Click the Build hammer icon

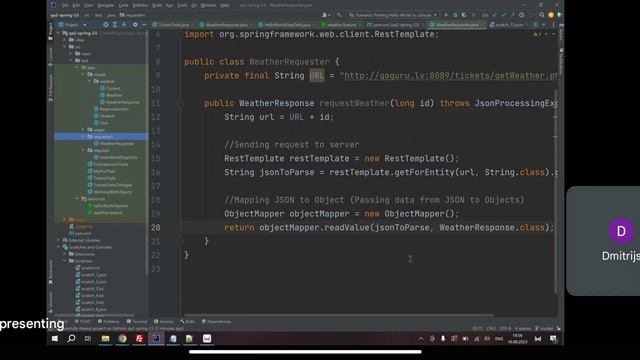click(339, 15)
